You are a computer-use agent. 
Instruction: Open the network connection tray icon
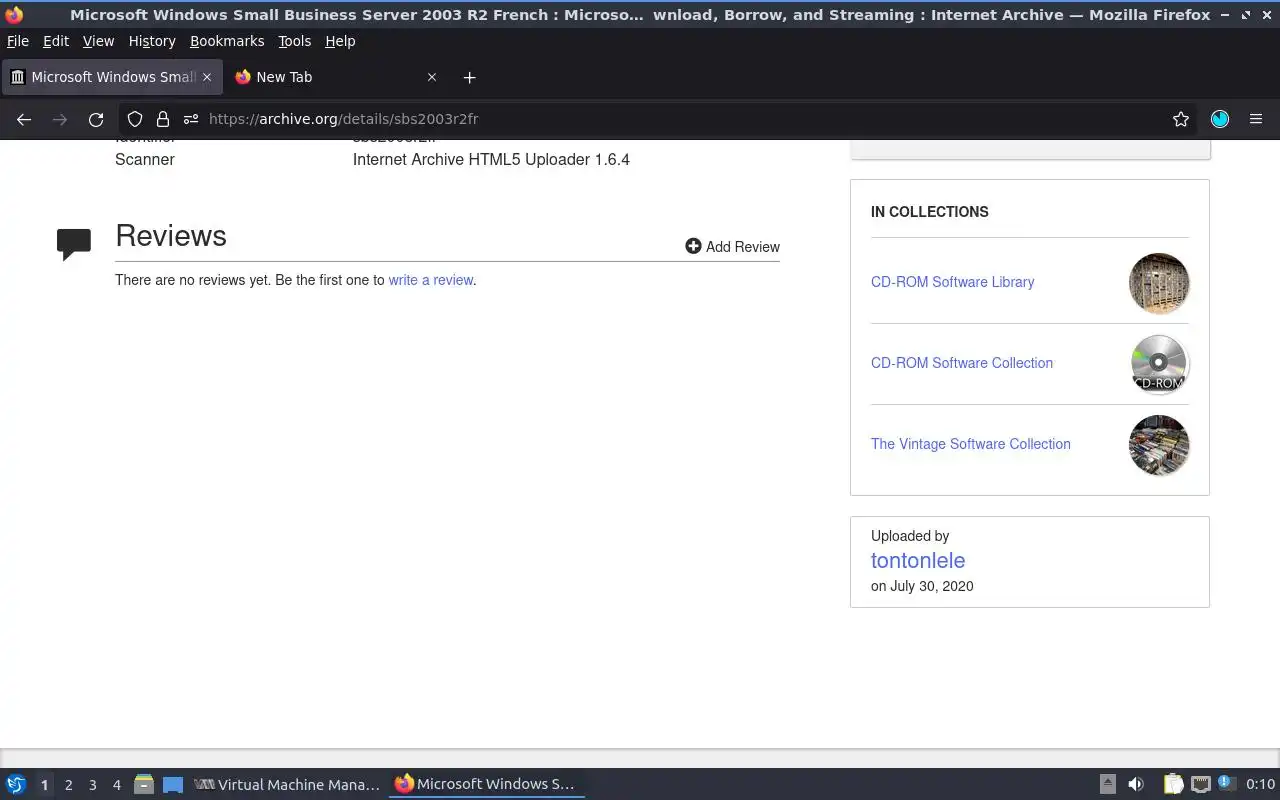pyautogui.click(x=1201, y=784)
